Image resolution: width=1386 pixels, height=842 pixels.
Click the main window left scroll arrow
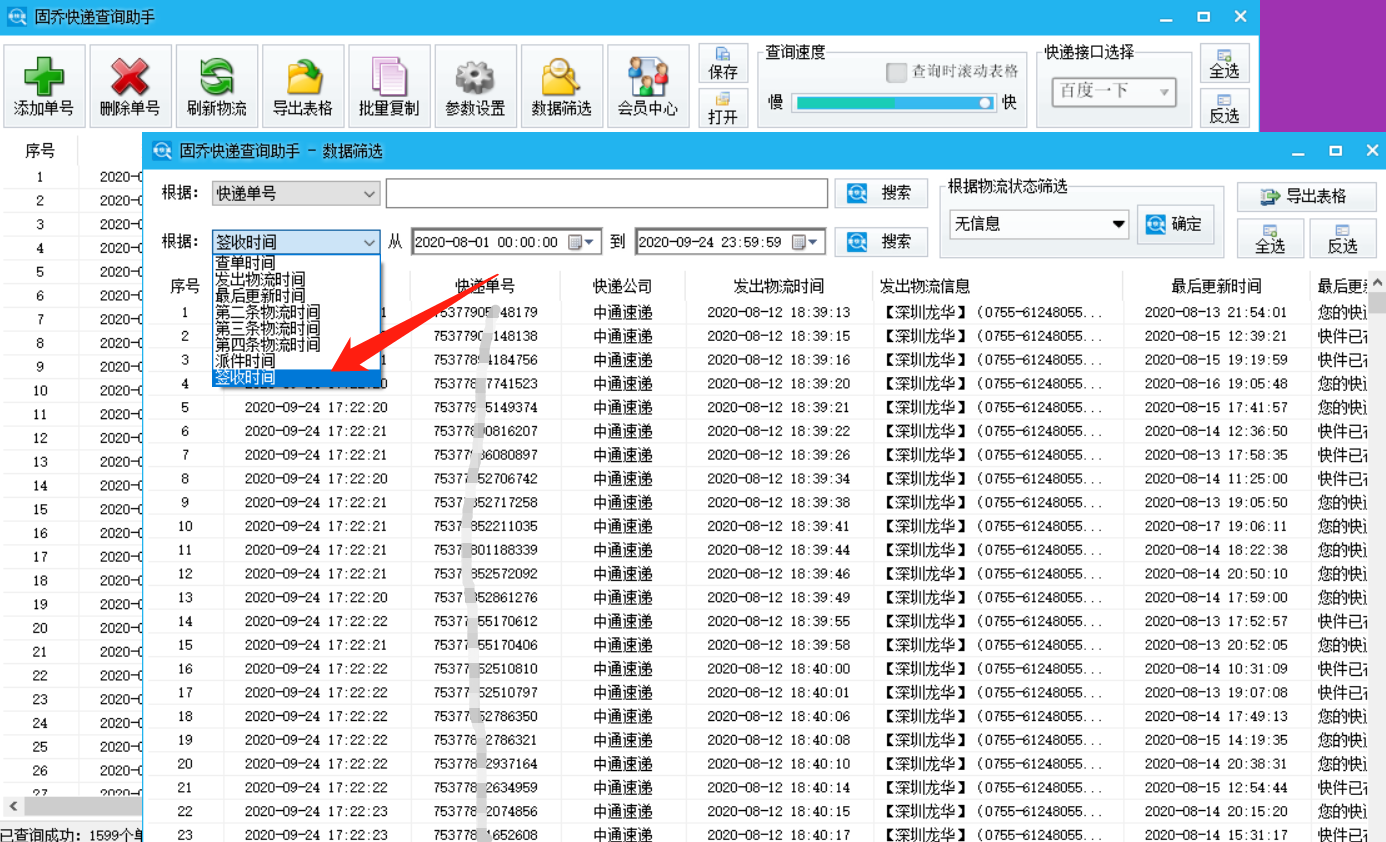click(13, 805)
